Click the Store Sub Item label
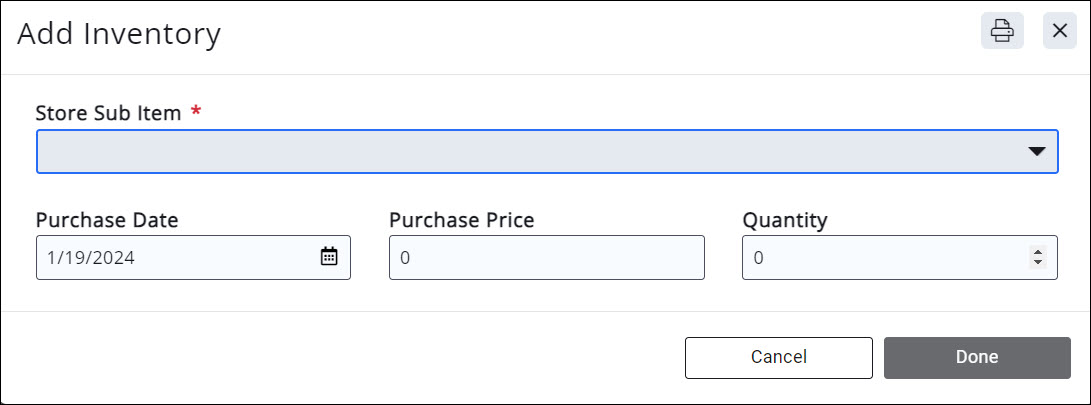The image size is (1091, 405). click(108, 113)
